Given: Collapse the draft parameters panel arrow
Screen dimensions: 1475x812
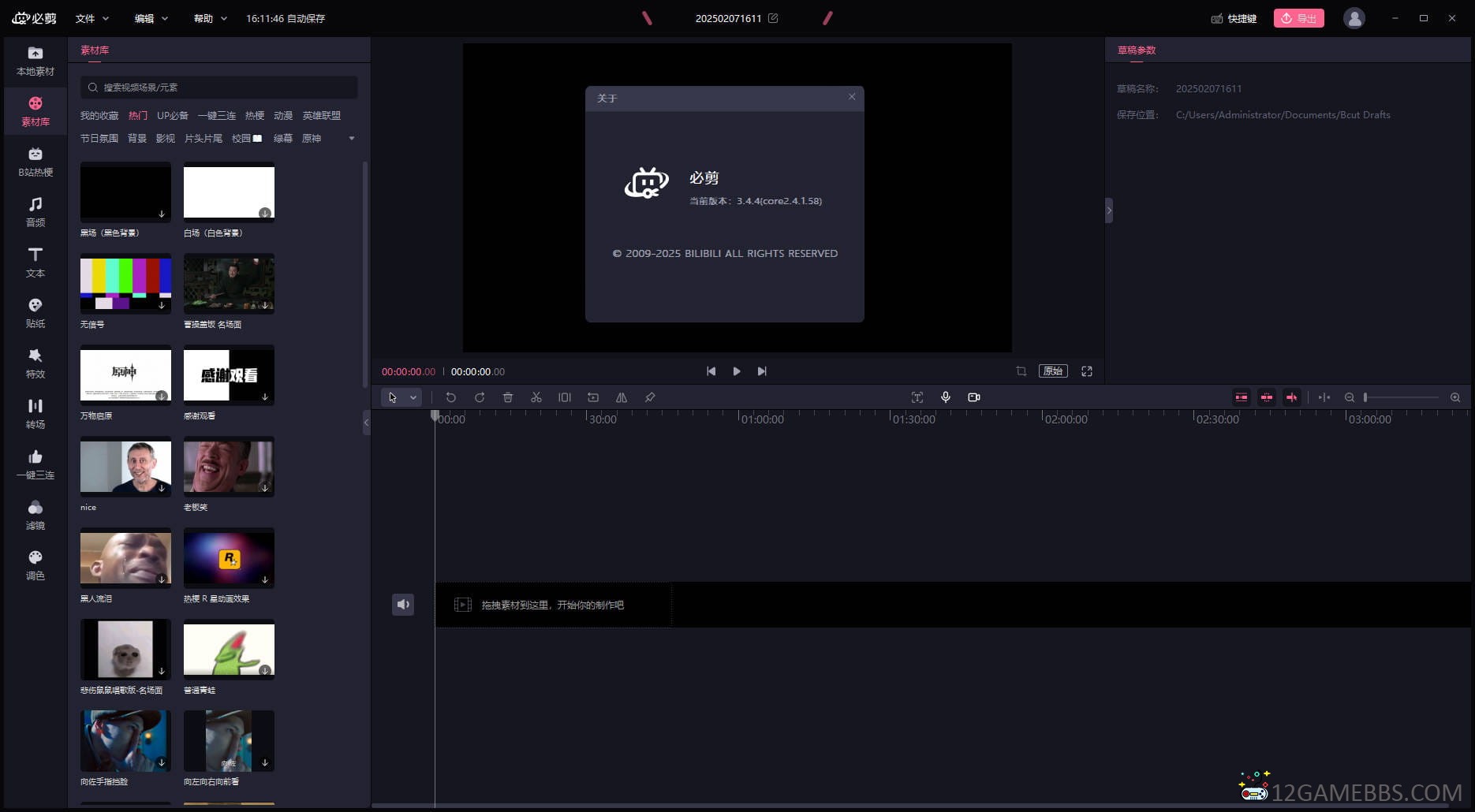Looking at the screenshot, I should [1109, 210].
